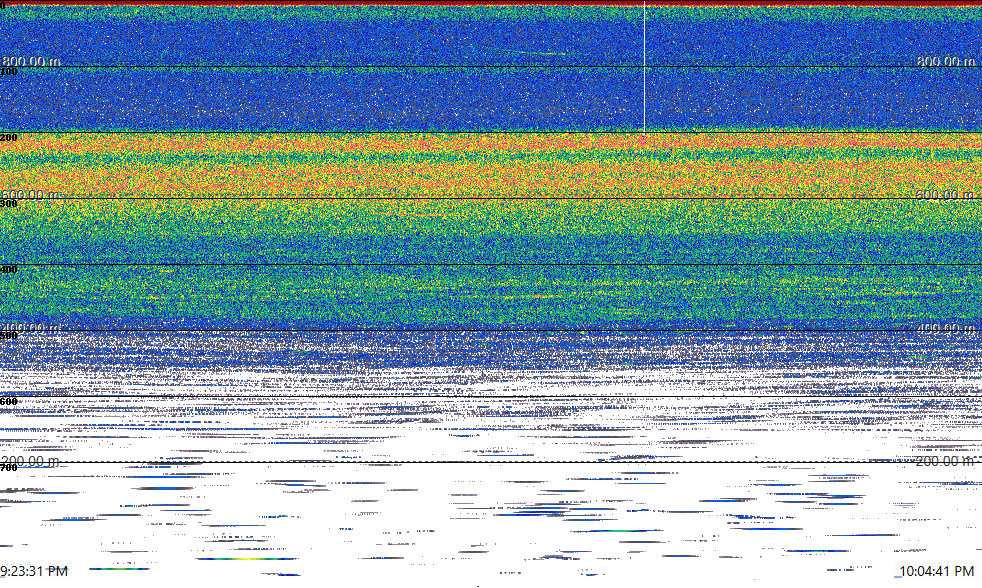Click the 600 depth grid label
Screen dimensions: 982x588
(9, 401)
